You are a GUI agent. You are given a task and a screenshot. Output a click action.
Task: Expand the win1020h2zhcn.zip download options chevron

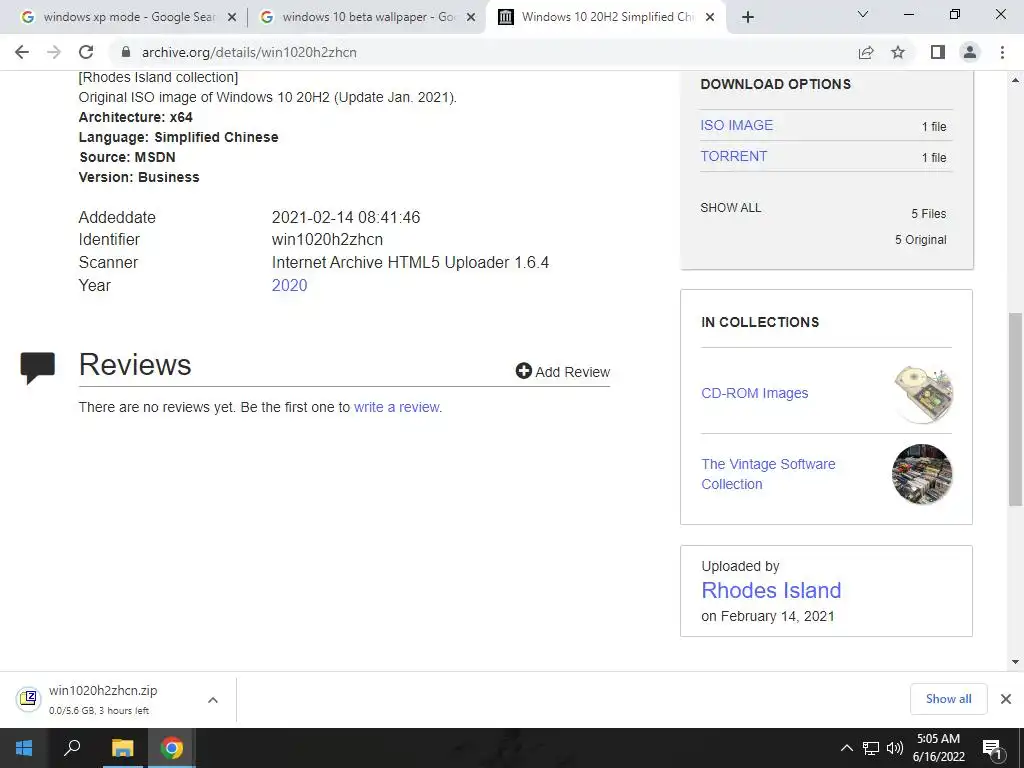tap(212, 700)
